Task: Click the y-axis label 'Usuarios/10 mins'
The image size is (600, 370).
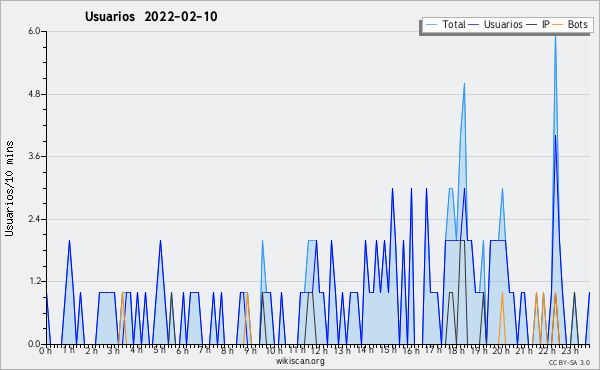Action: click(x=9, y=188)
